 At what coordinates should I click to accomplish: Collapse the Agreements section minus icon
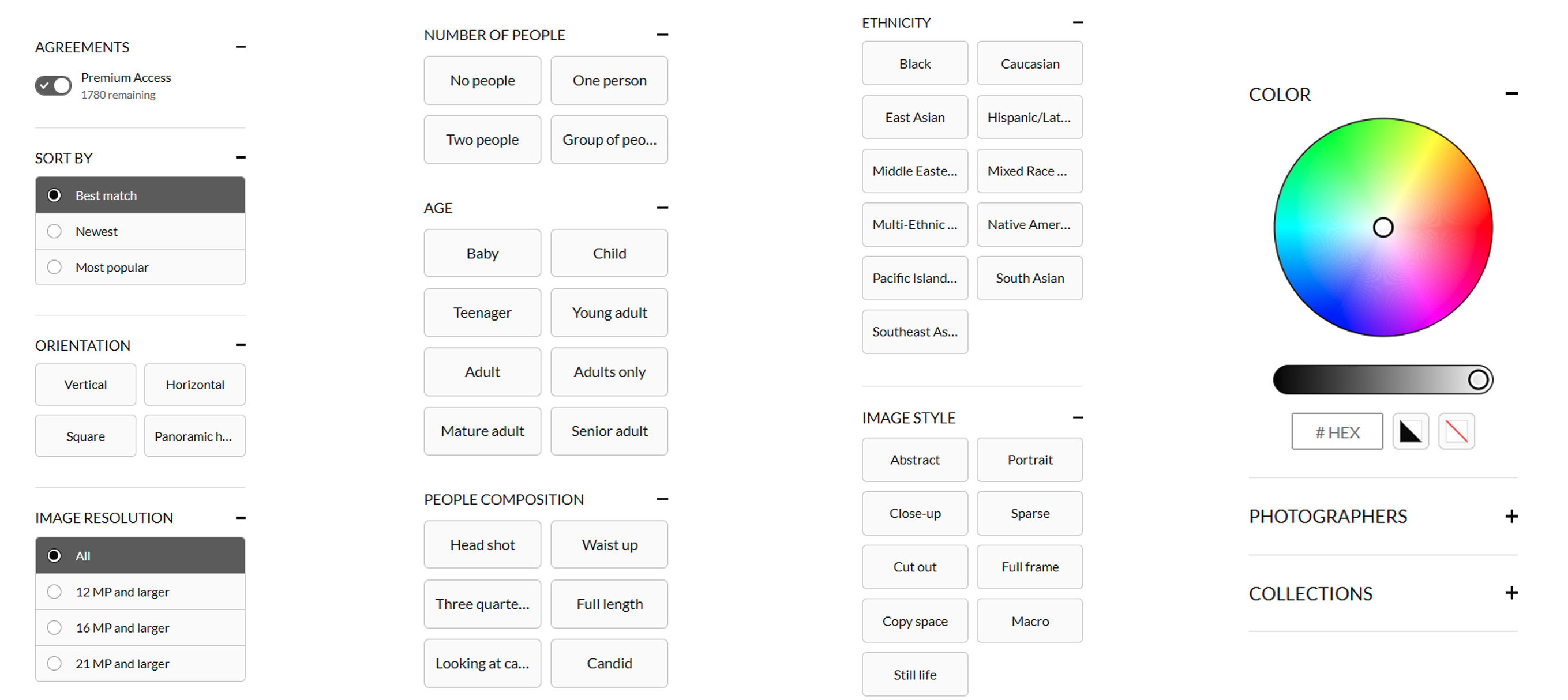point(241,47)
